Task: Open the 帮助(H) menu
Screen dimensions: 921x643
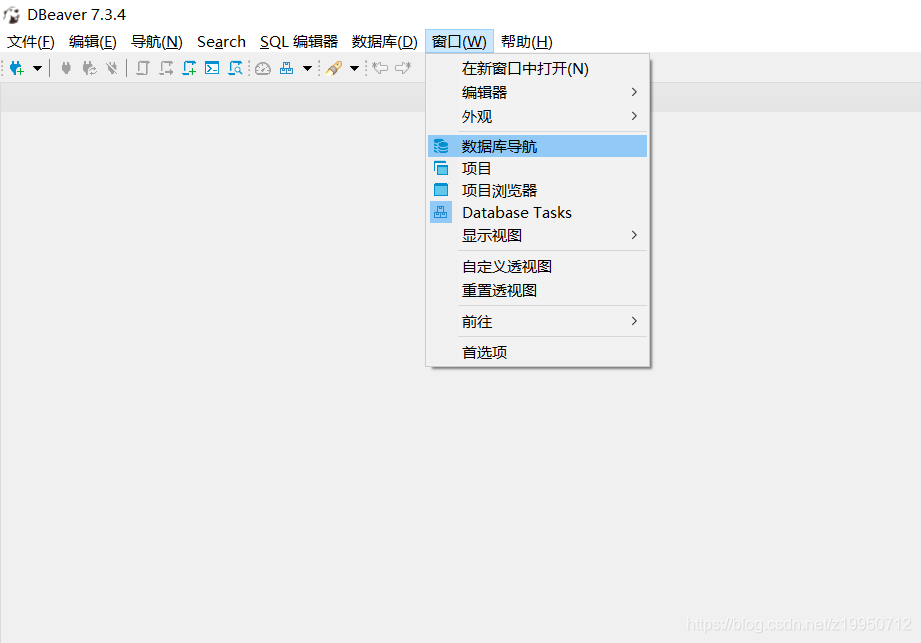Action: point(527,42)
